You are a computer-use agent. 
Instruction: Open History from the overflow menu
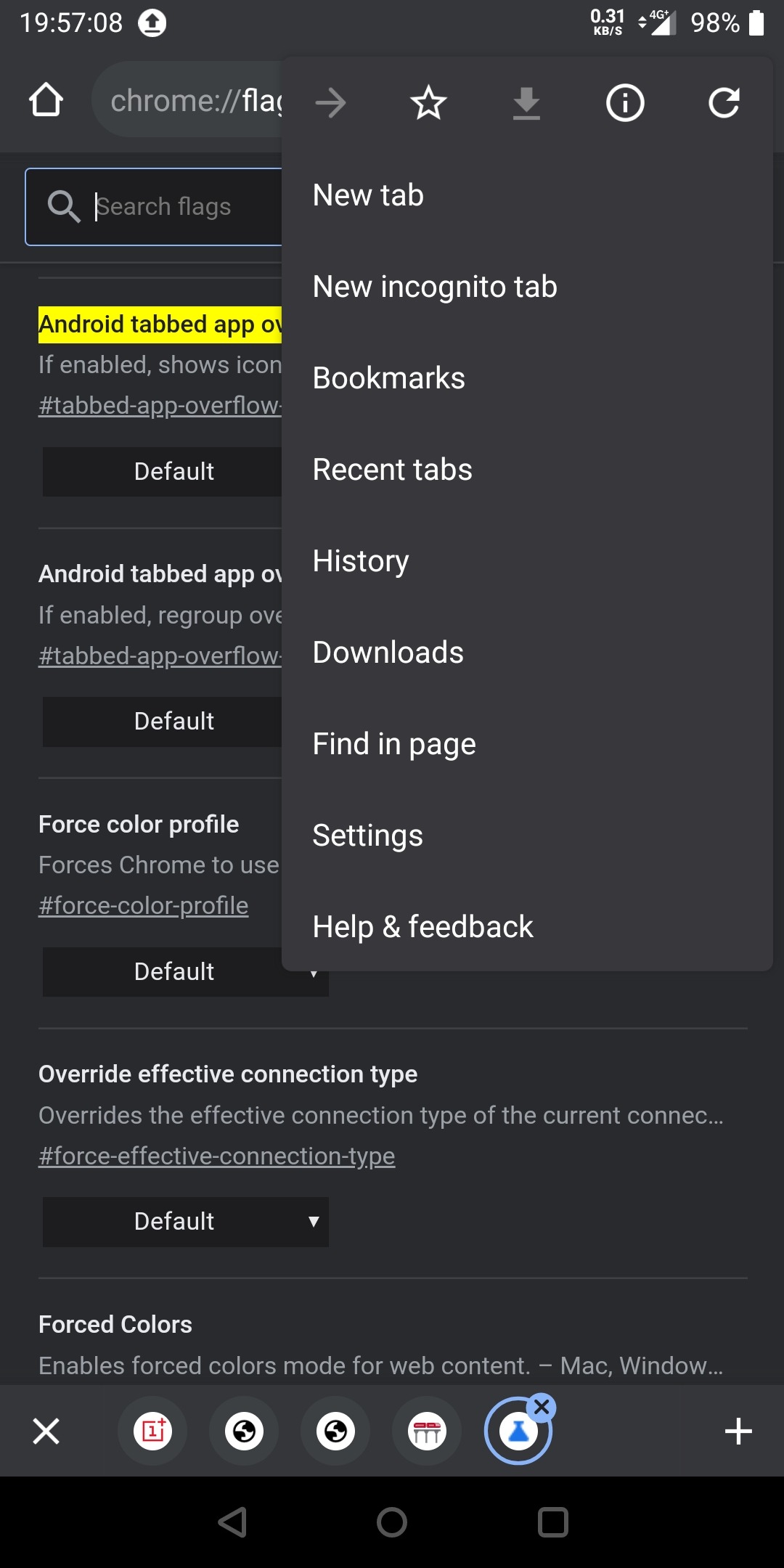click(x=361, y=561)
